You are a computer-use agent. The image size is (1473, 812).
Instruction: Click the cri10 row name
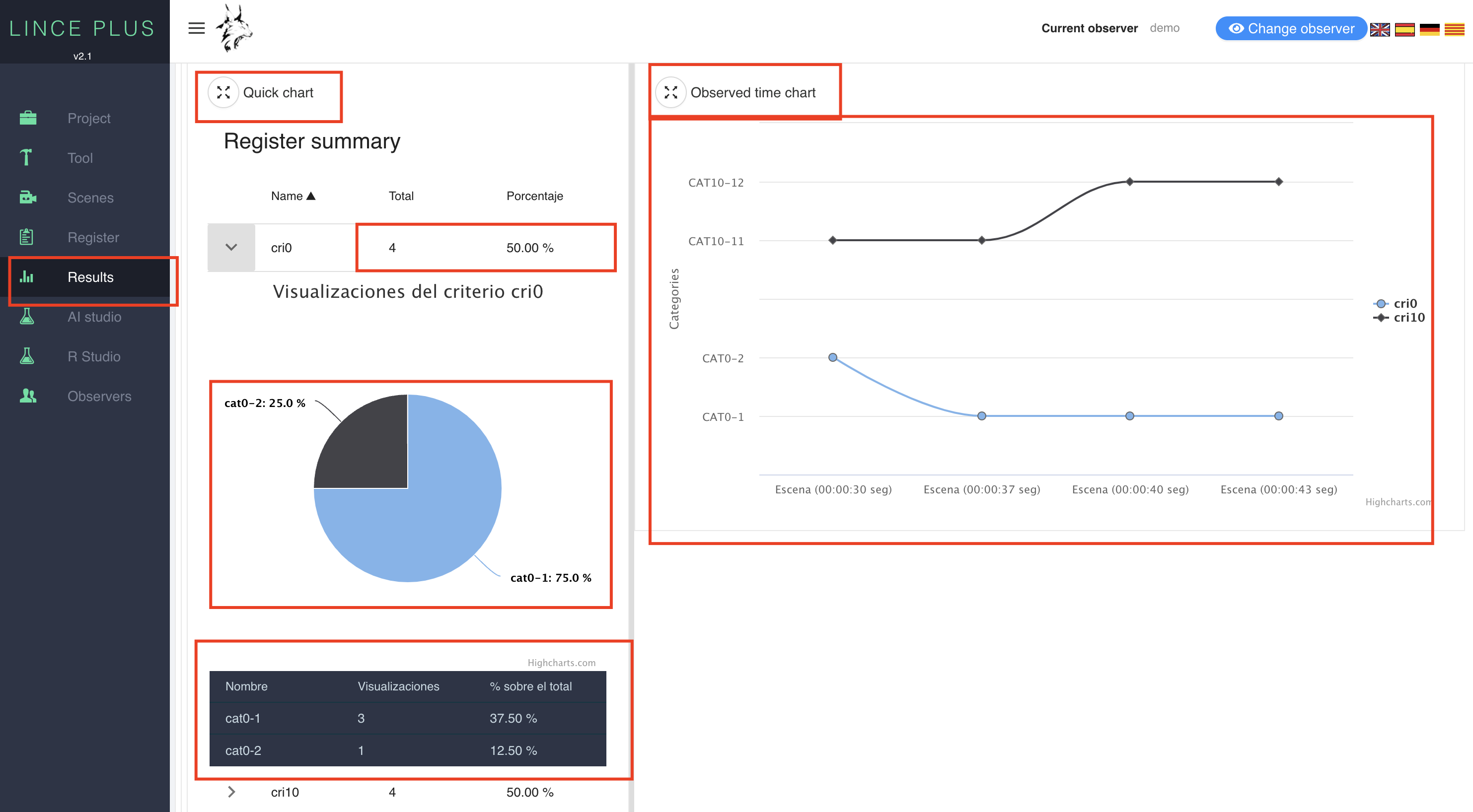[x=285, y=792]
